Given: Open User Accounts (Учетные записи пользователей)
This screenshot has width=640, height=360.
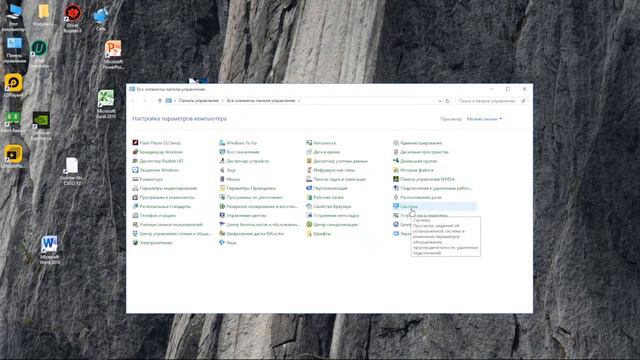Looking at the screenshot, I should point(168,224).
